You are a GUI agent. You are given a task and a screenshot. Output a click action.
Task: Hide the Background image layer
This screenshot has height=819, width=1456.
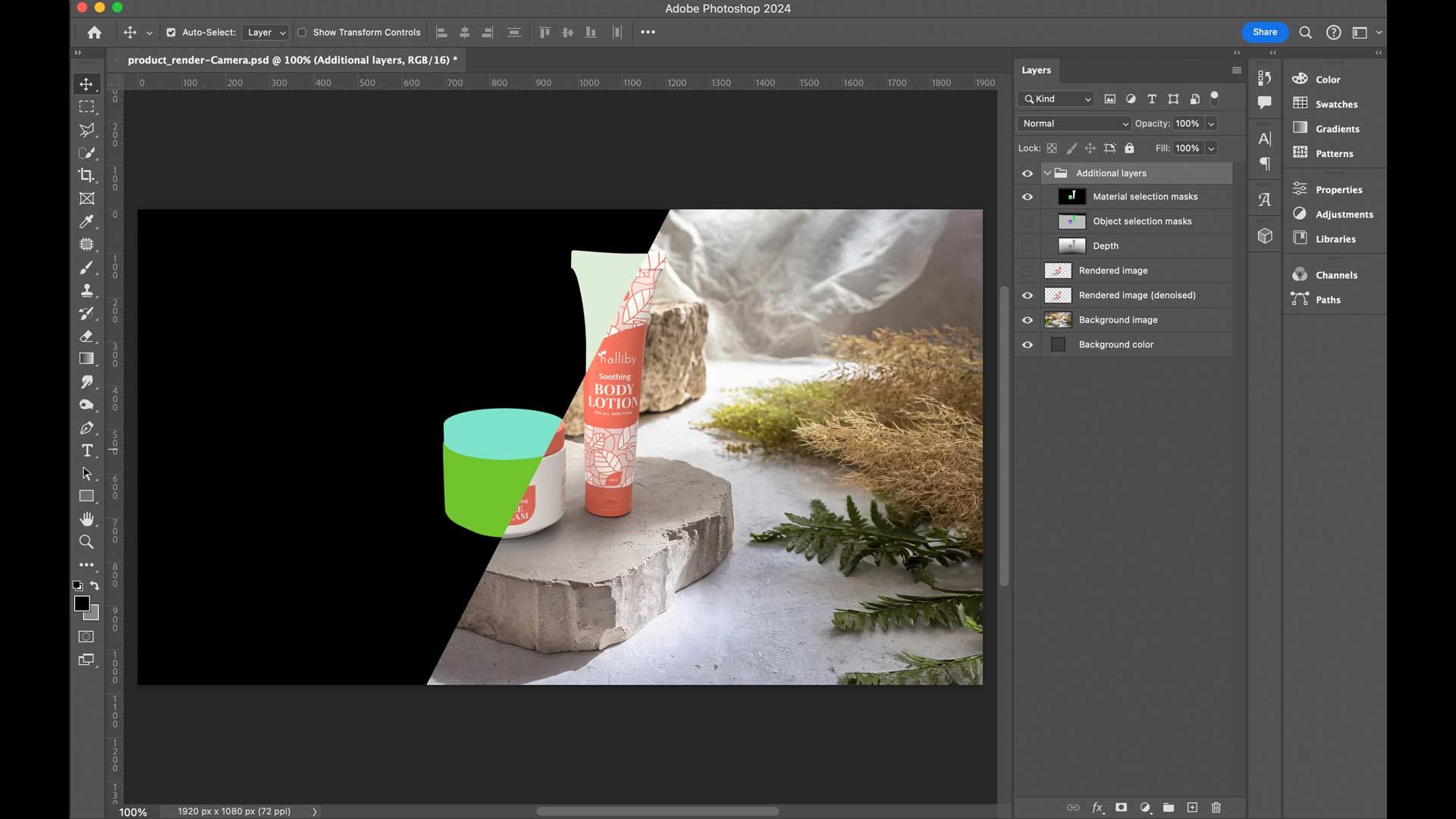point(1028,319)
